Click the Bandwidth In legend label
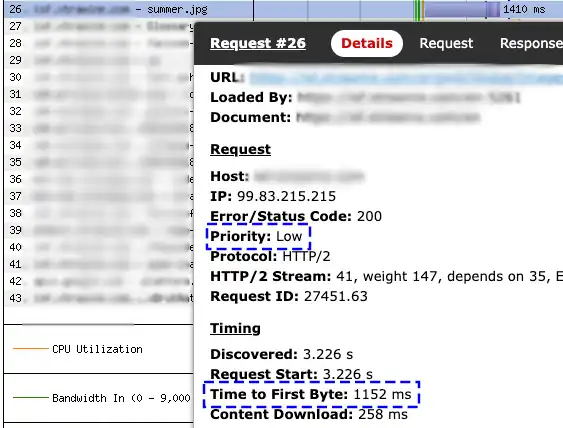Viewport: 563px width, 428px height. pyautogui.click(x=121, y=398)
